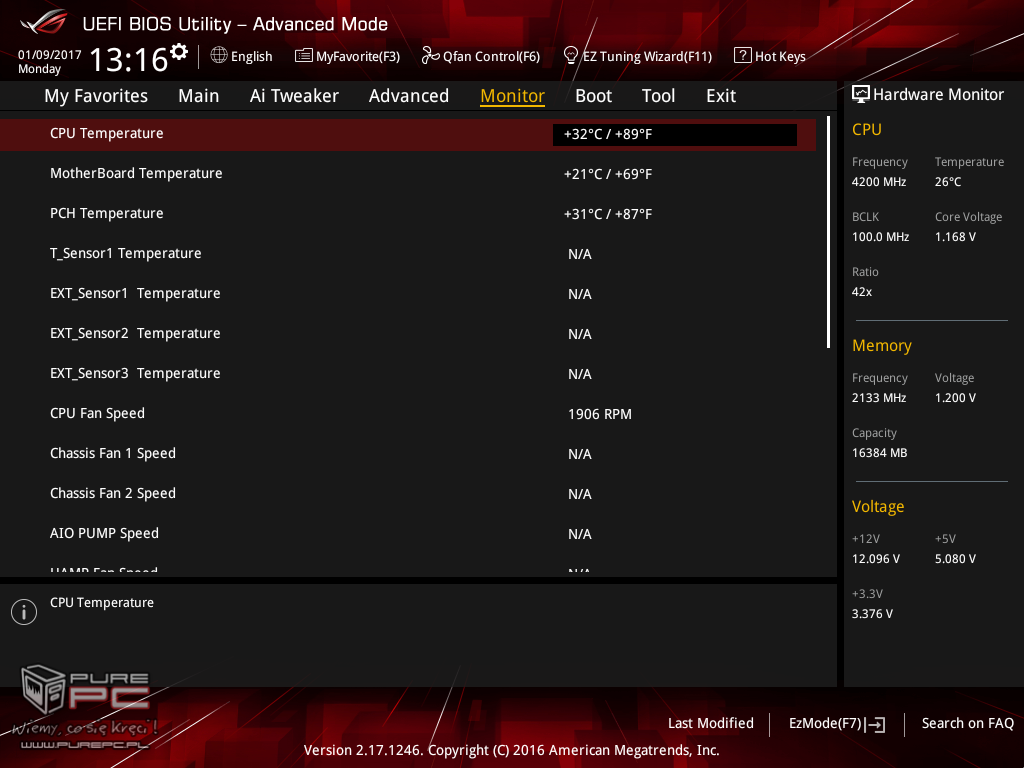Switch to EzMode using exit arrow icon

(876, 724)
